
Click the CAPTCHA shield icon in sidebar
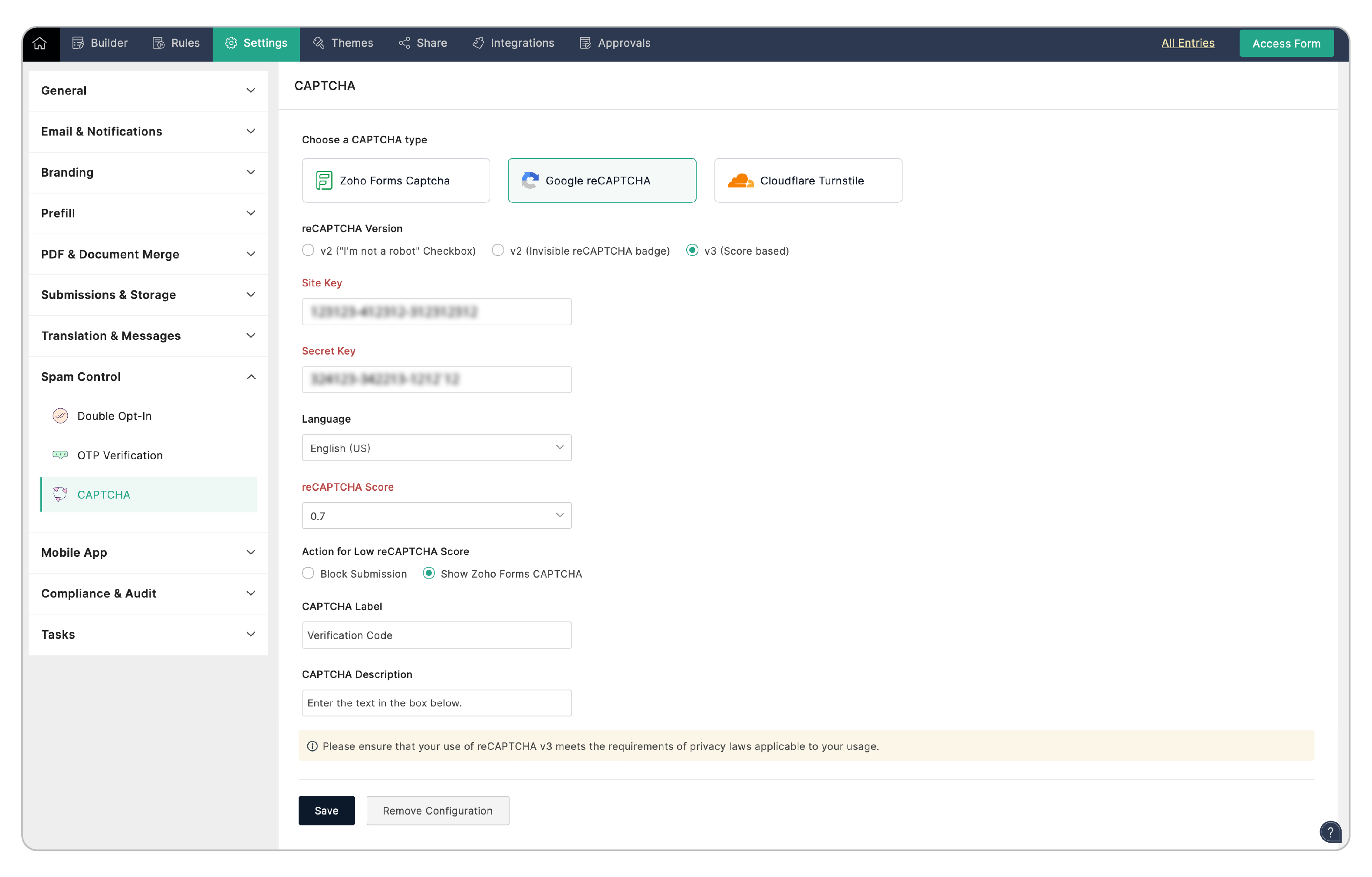click(x=60, y=494)
